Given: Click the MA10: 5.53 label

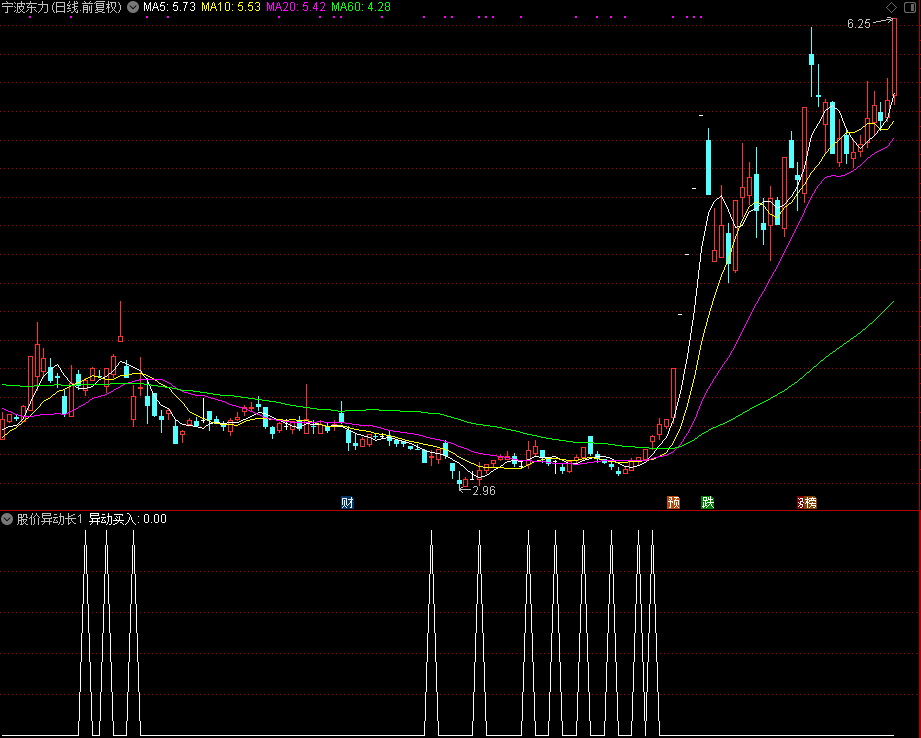Looking at the screenshot, I should [x=231, y=7].
